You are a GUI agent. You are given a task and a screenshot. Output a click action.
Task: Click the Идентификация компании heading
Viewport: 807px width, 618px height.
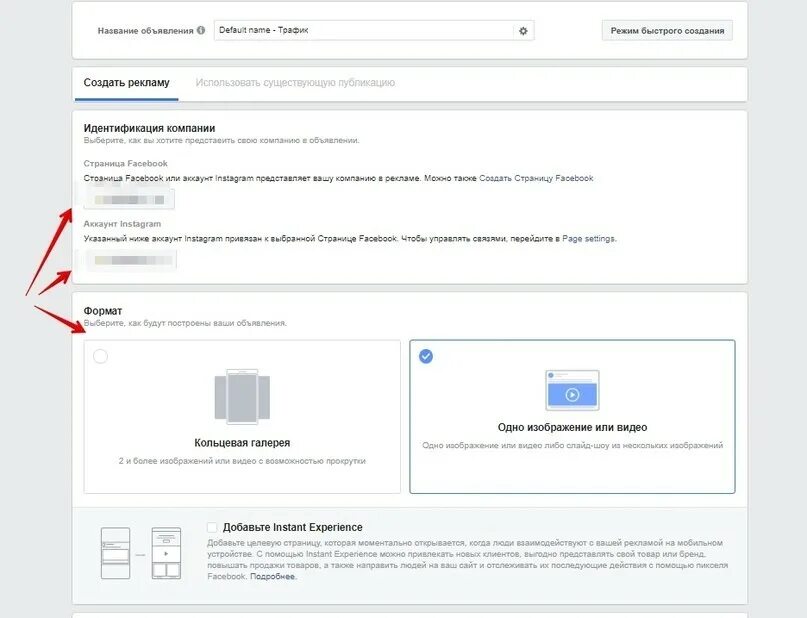click(149, 128)
